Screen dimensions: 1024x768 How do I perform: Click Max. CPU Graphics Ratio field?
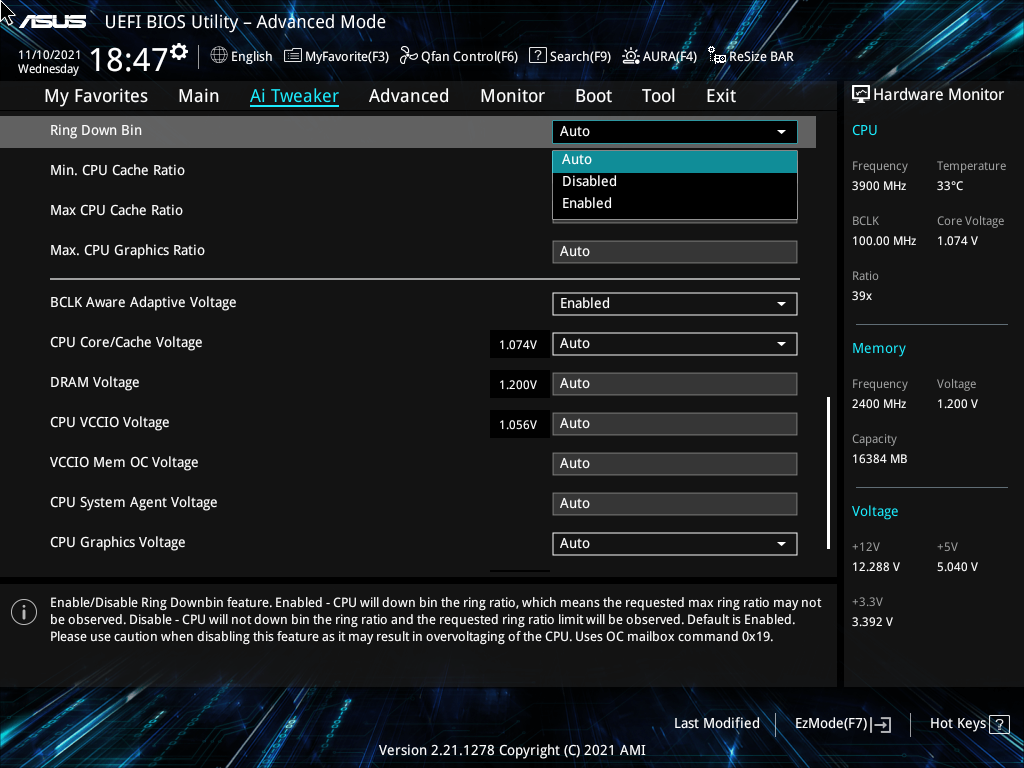(x=675, y=252)
